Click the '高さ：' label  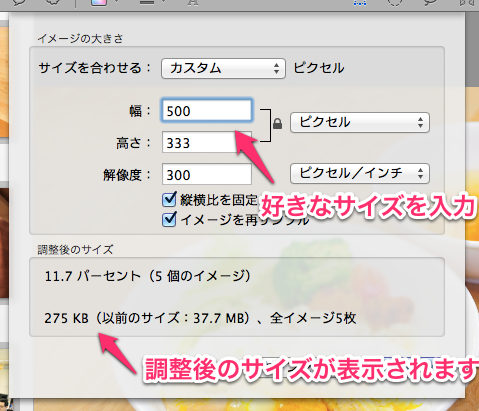coord(133,143)
